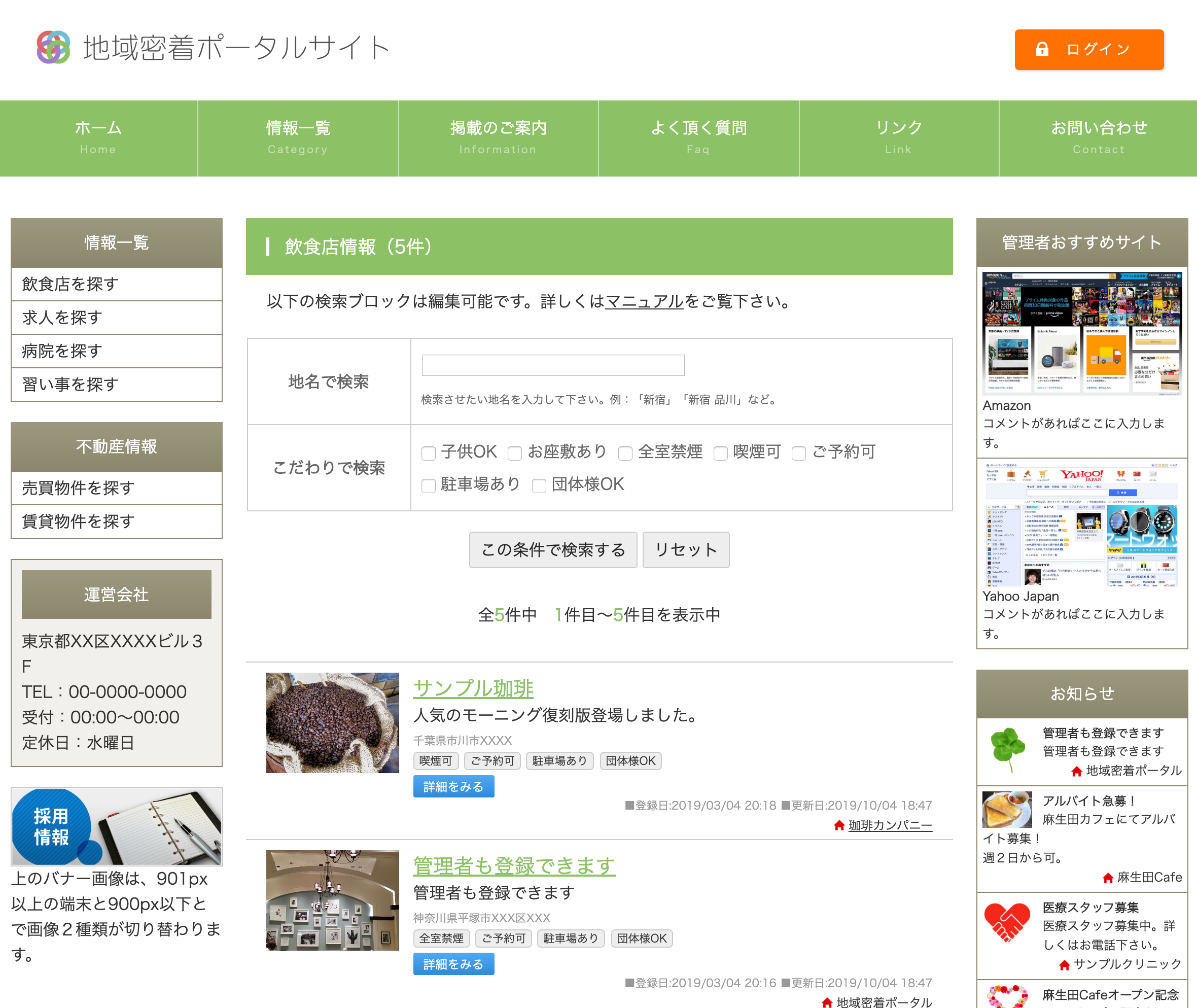The height and width of the screenshot is (1008, 1197).
Task: Open よく頂く質問 Faq page
Action: tap(699, 138)
